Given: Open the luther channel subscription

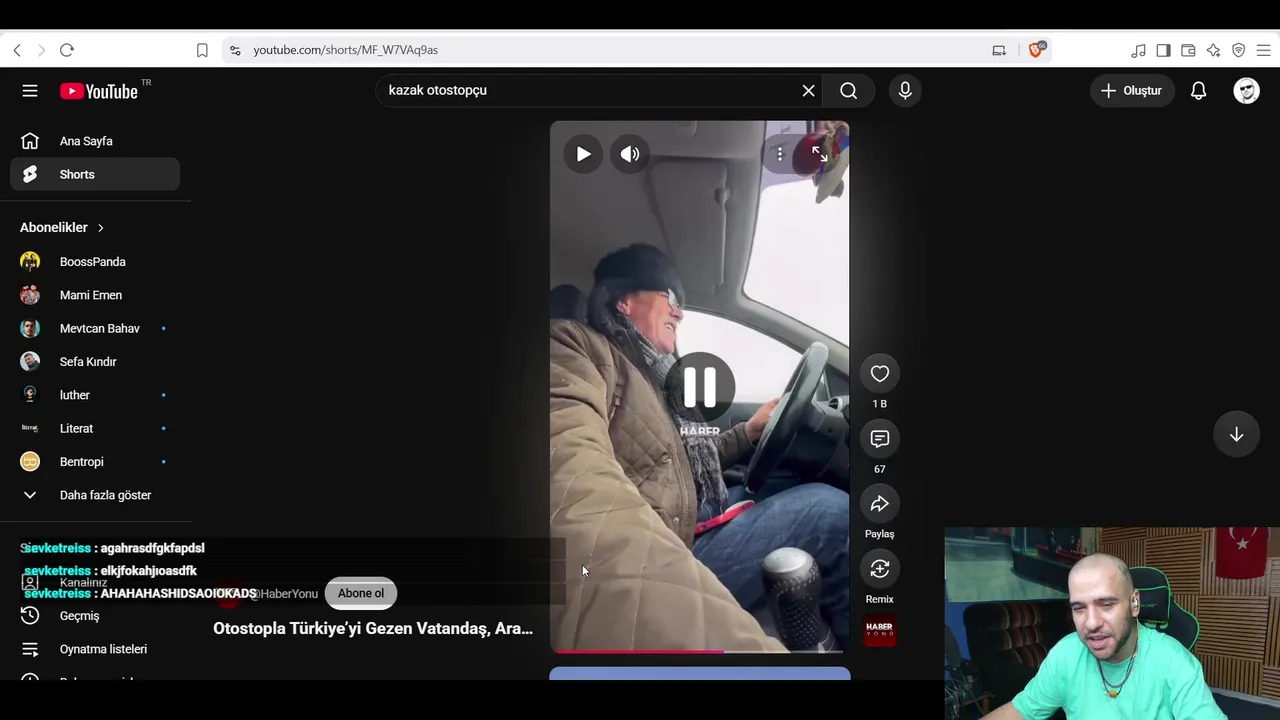Looking at the screenshot, I should pyautogui.click(x=95, y=395).
